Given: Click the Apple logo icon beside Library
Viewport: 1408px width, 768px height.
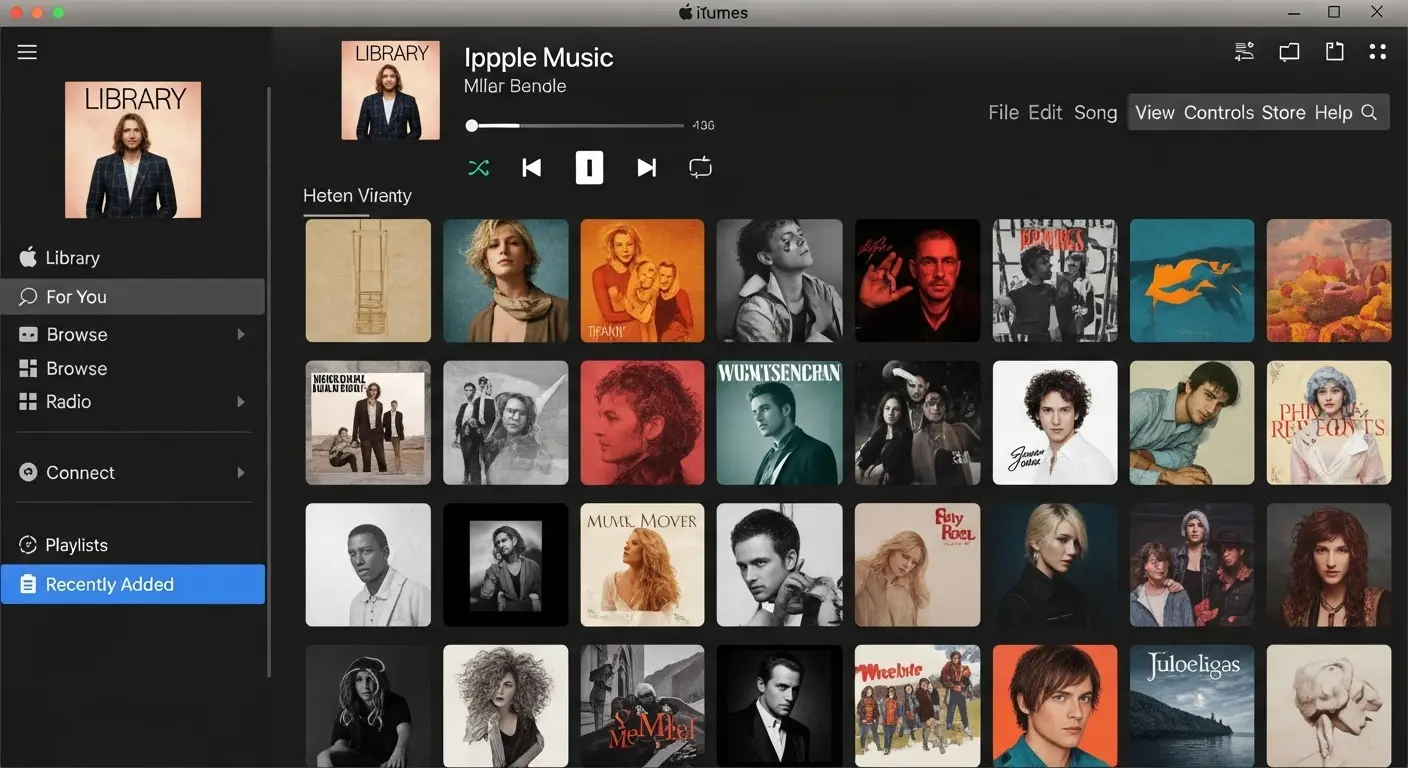Looking at the screenshot, I should tap(28, 257).
